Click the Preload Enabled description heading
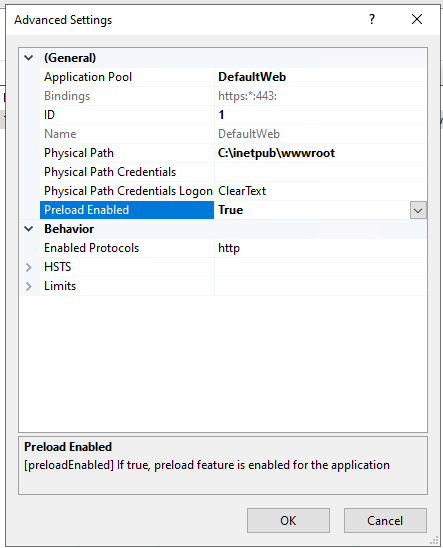 [68, 447]
